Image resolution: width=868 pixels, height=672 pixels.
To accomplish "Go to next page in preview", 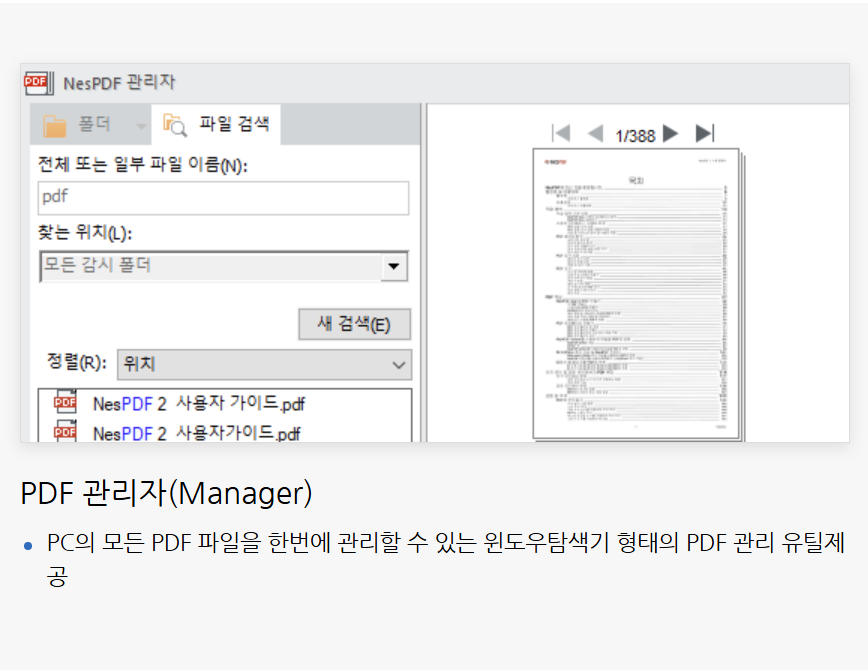I will coord(670,133).
